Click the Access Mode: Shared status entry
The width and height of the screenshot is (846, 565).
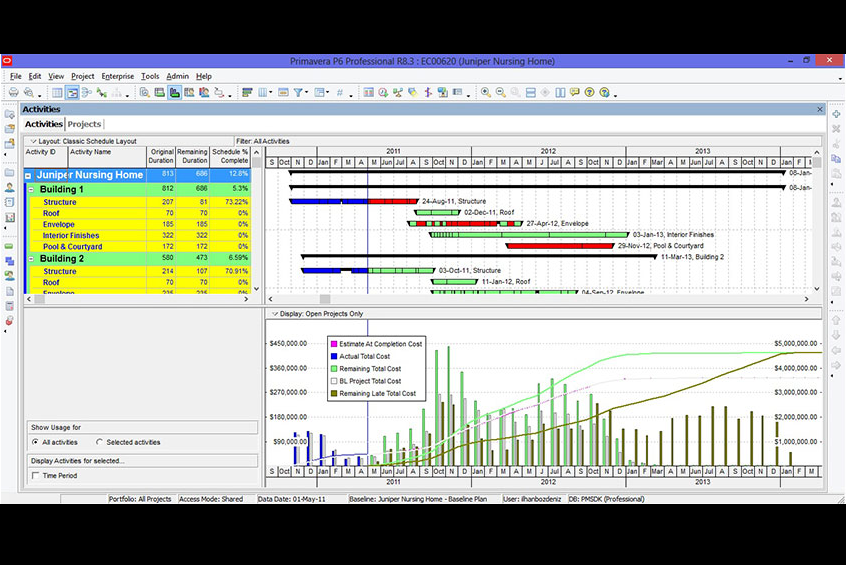tap(211, 499)
